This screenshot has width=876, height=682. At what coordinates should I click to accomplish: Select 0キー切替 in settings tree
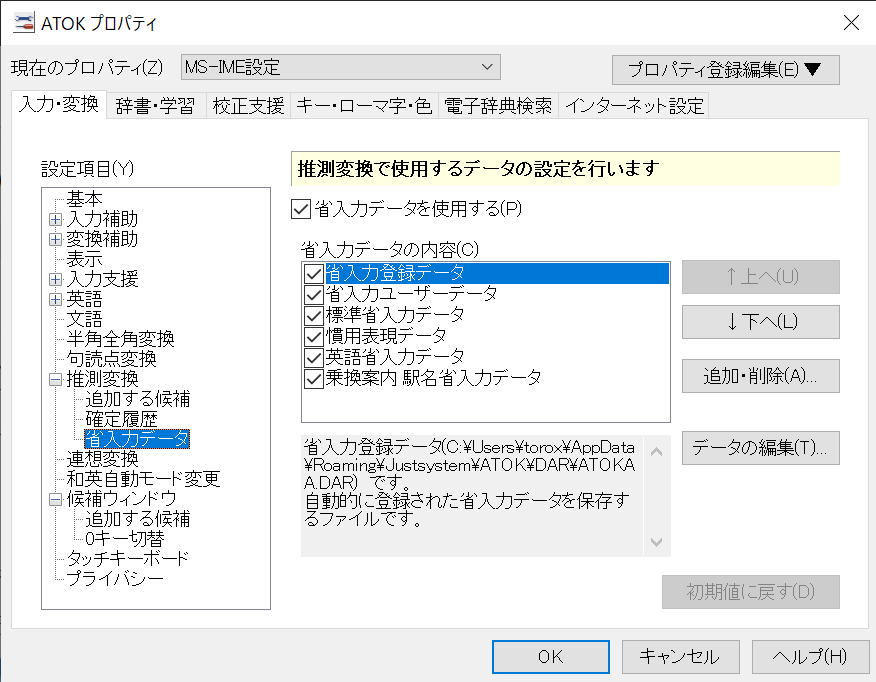point(125,539)
